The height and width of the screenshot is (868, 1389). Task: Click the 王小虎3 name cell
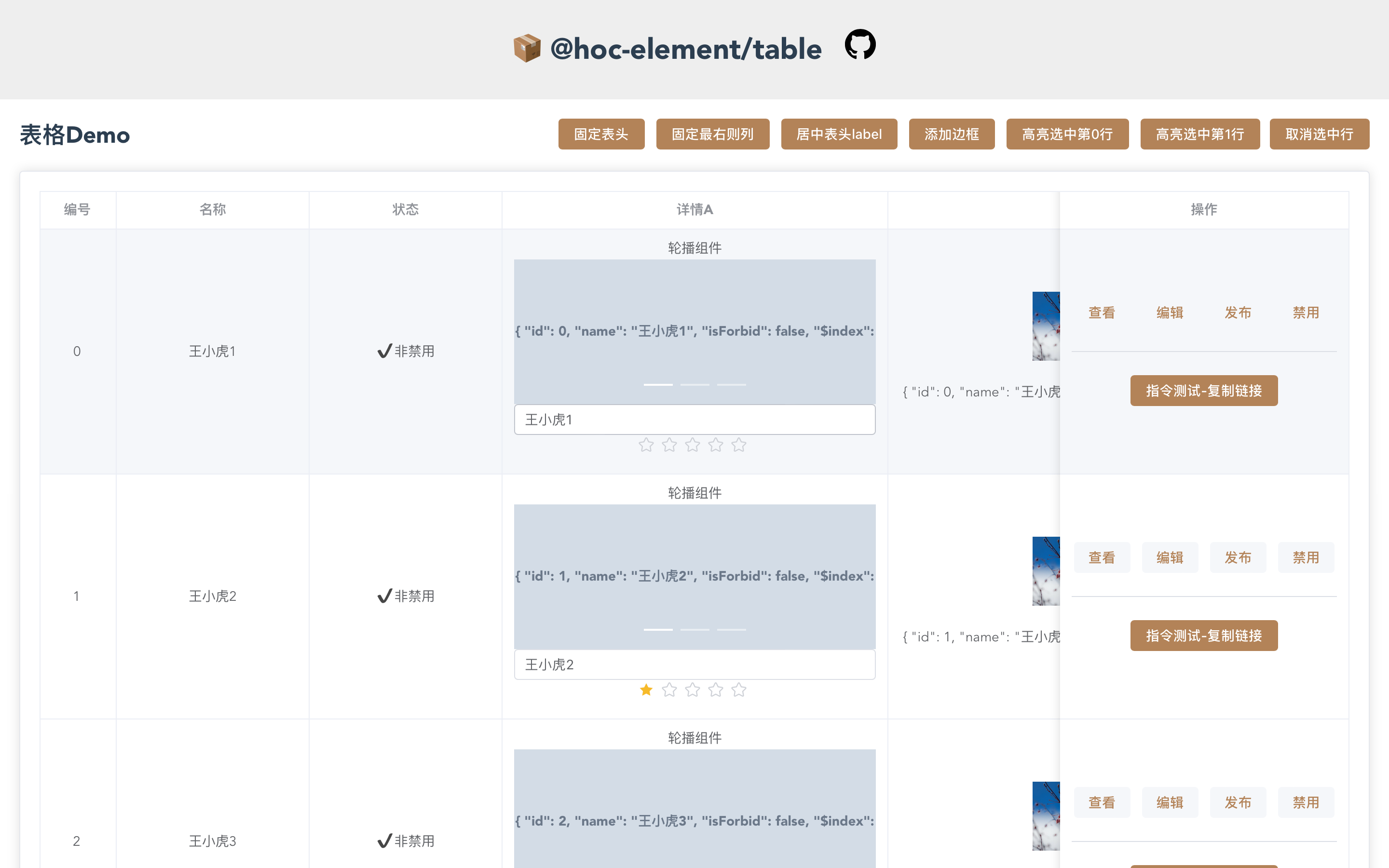tap(212, 841)
